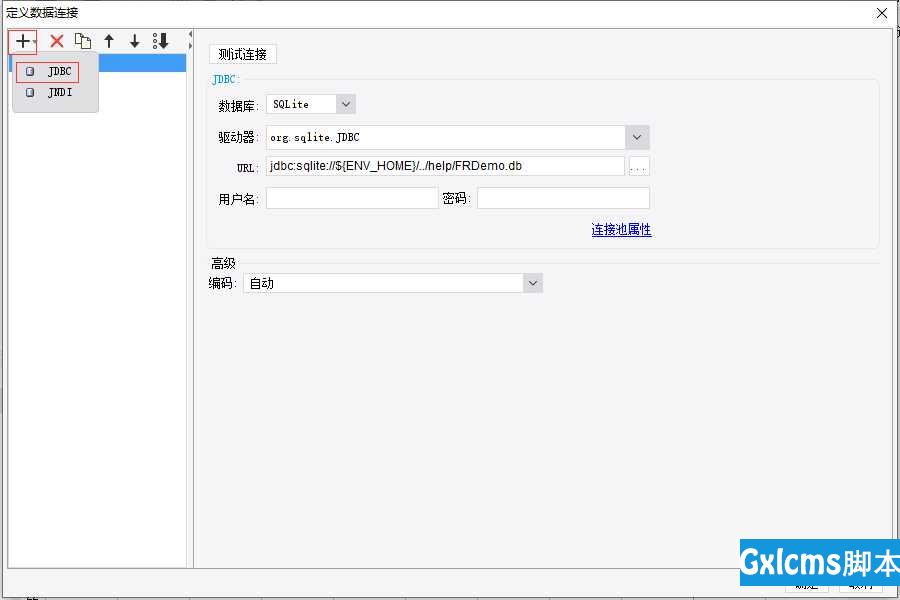Delete connection with red X icon
Image resolution: width=900 pixels, height=600 pixels.
(x=56, y=41)
